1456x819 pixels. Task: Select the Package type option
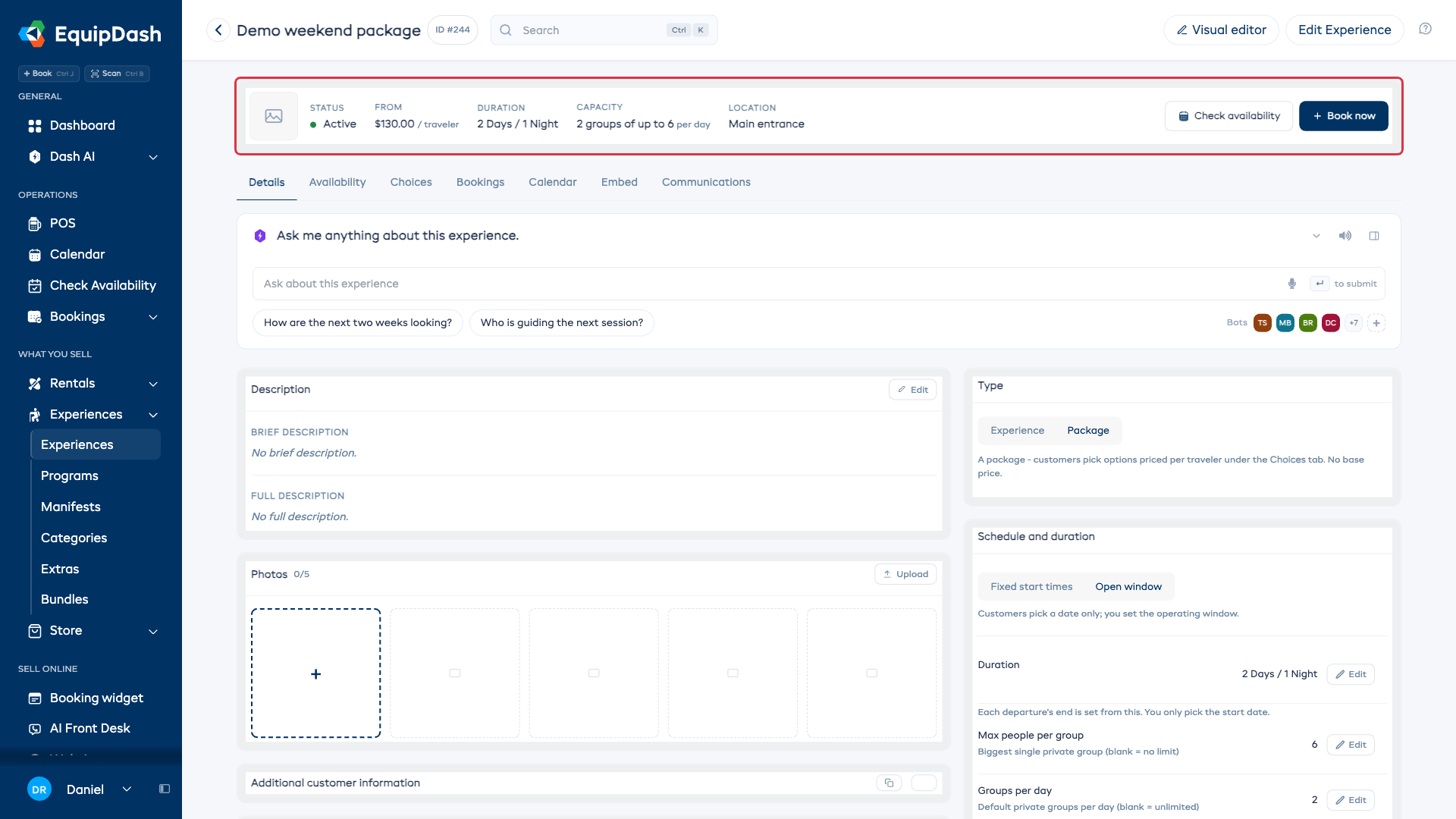pyautogui.click(x=1088, y=431)
